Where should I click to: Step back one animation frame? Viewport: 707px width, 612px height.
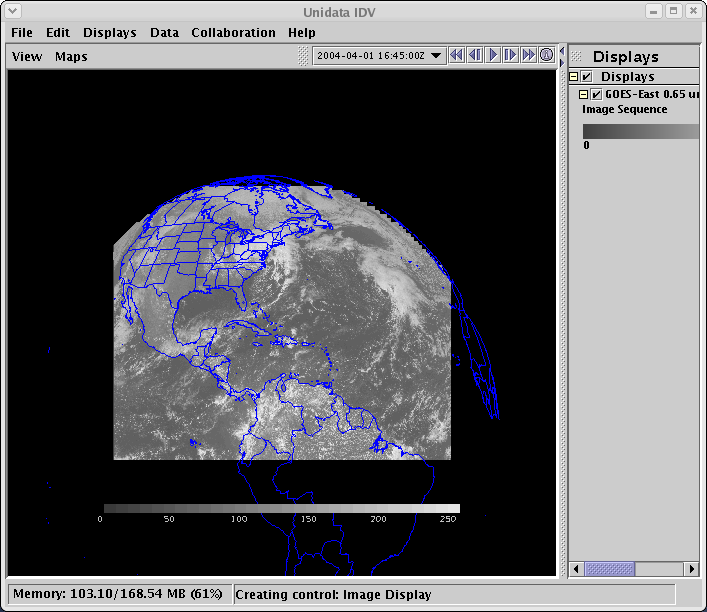coord(474,55)
